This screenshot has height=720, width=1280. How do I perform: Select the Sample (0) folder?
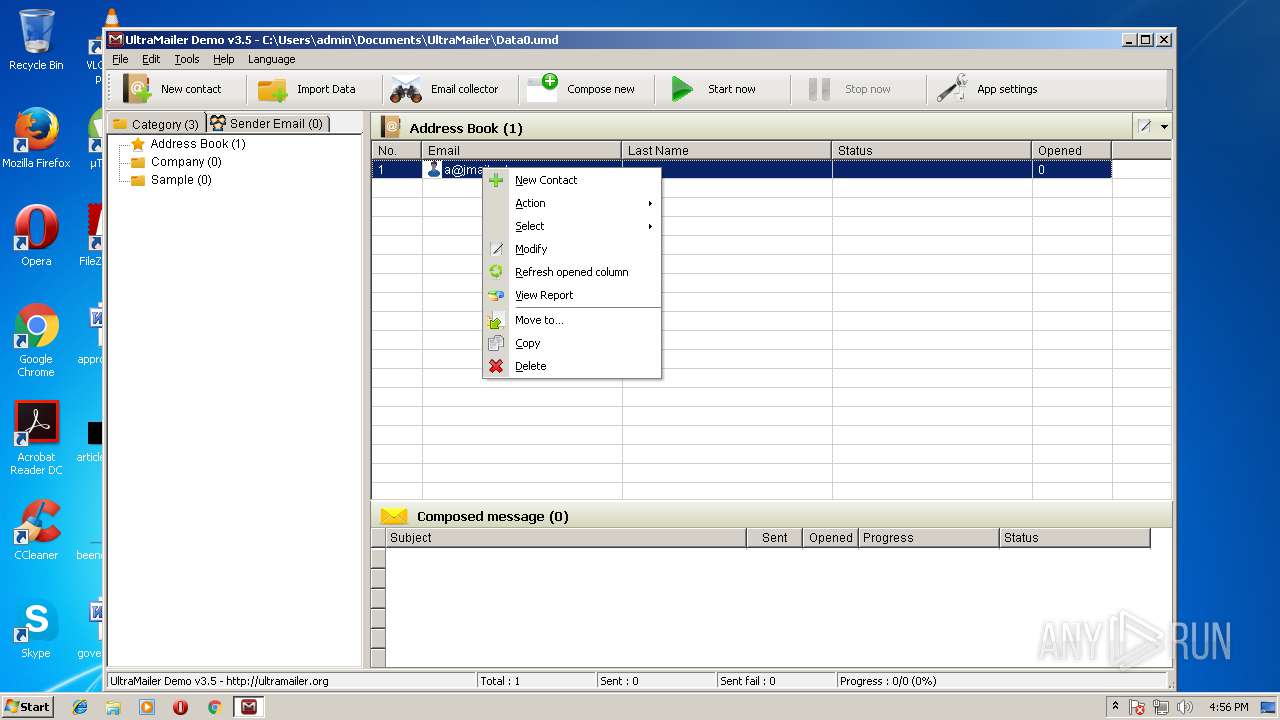click(x=181, y=180)
